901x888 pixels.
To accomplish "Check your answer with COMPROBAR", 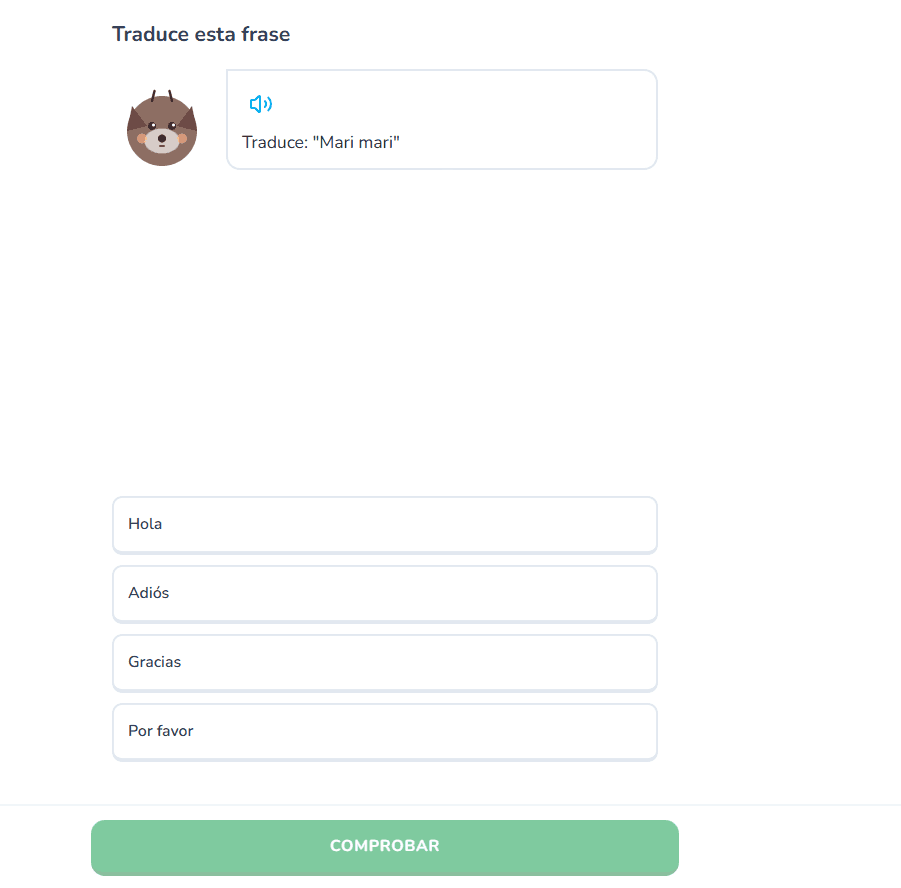I will pos(384,847).
